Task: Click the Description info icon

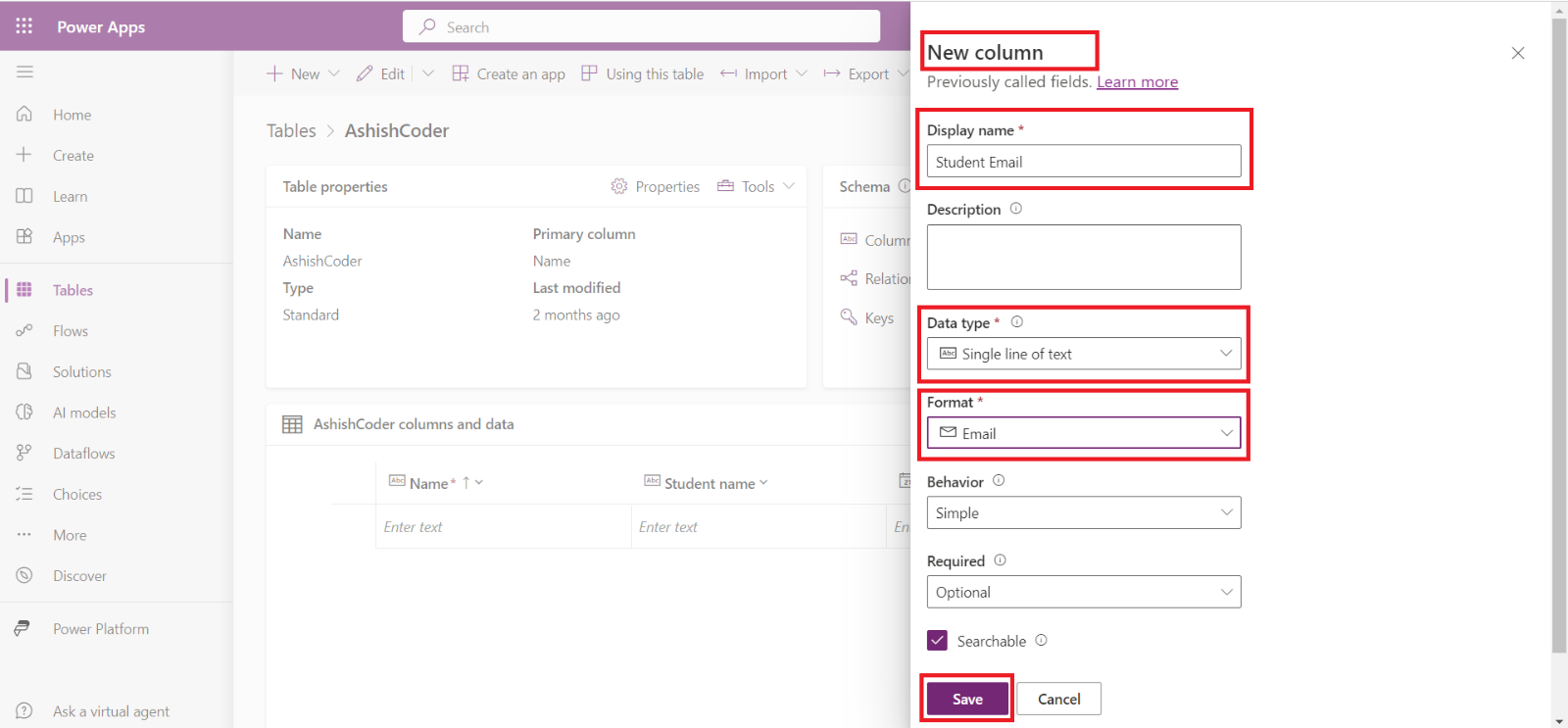Action: [x=1016, y=209]
